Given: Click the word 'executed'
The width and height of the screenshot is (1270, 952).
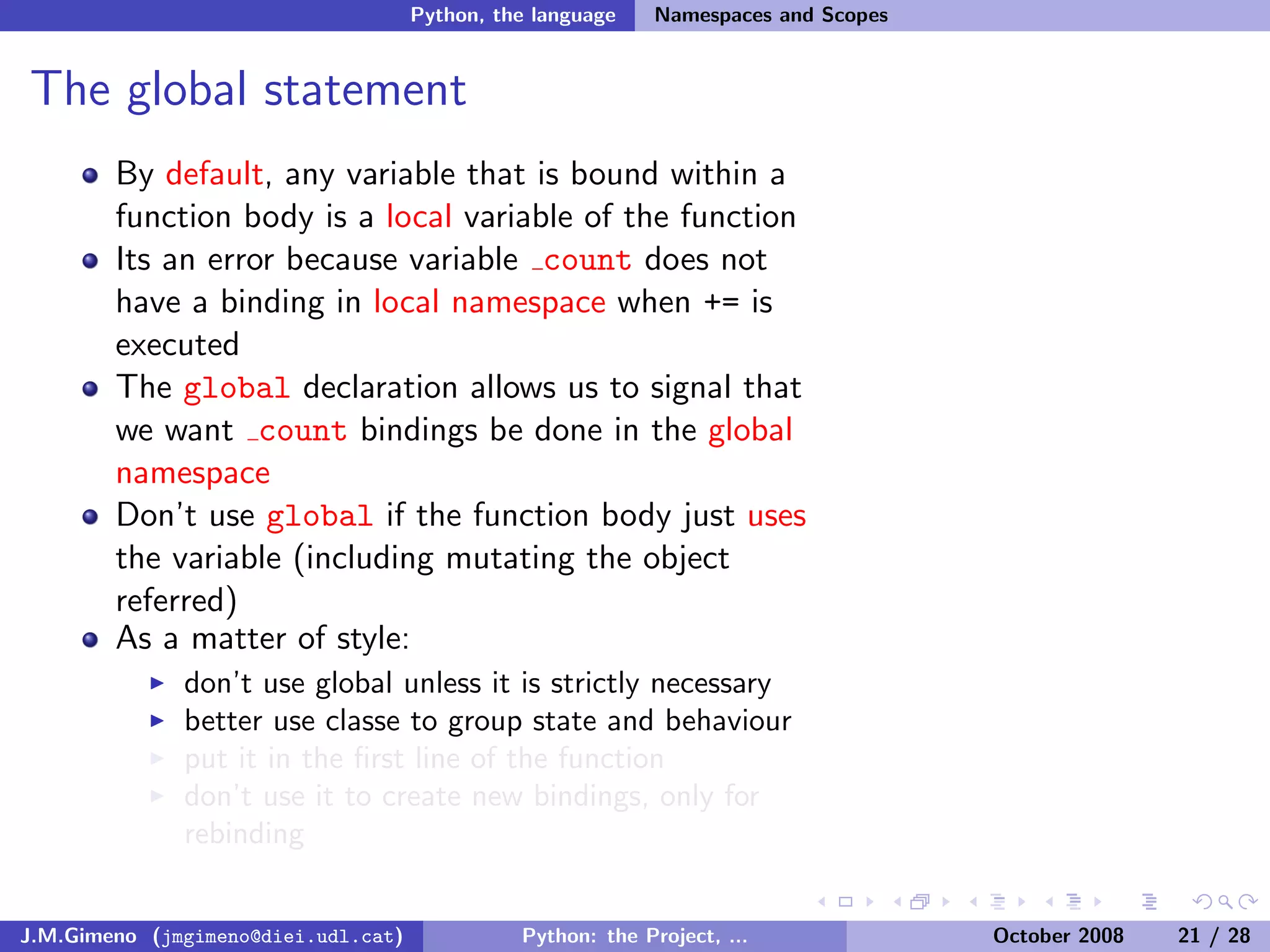Looking at the screenshot, I should tap(177, 345).
